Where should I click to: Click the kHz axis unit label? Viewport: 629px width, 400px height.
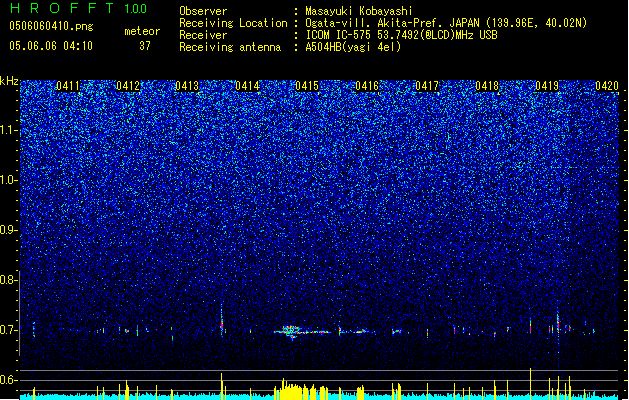tap(9, 81)
